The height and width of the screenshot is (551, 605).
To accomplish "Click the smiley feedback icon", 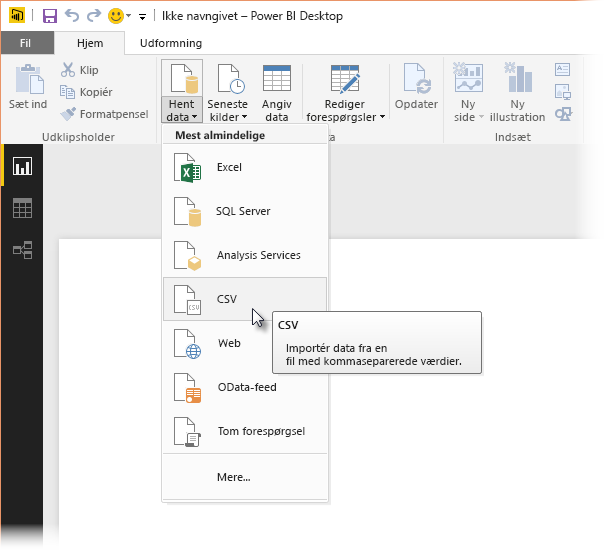I will tap(115, 16).
